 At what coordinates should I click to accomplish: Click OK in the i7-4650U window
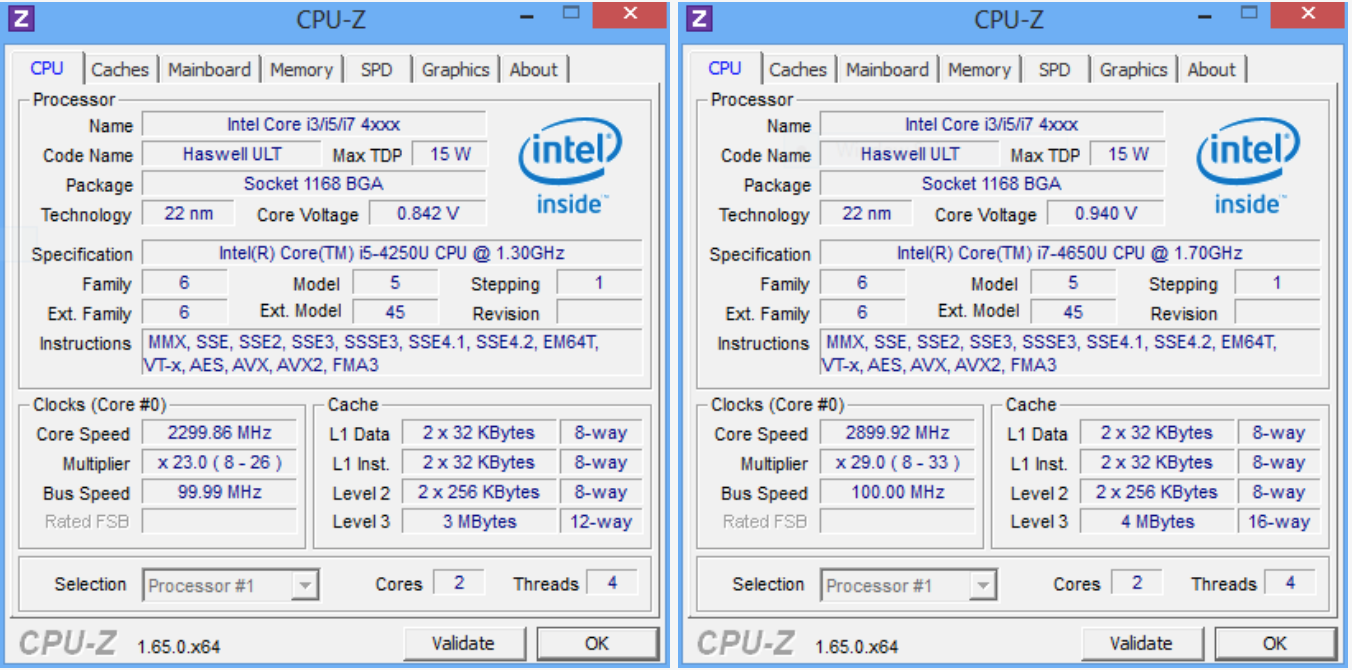pos(1275,643)
